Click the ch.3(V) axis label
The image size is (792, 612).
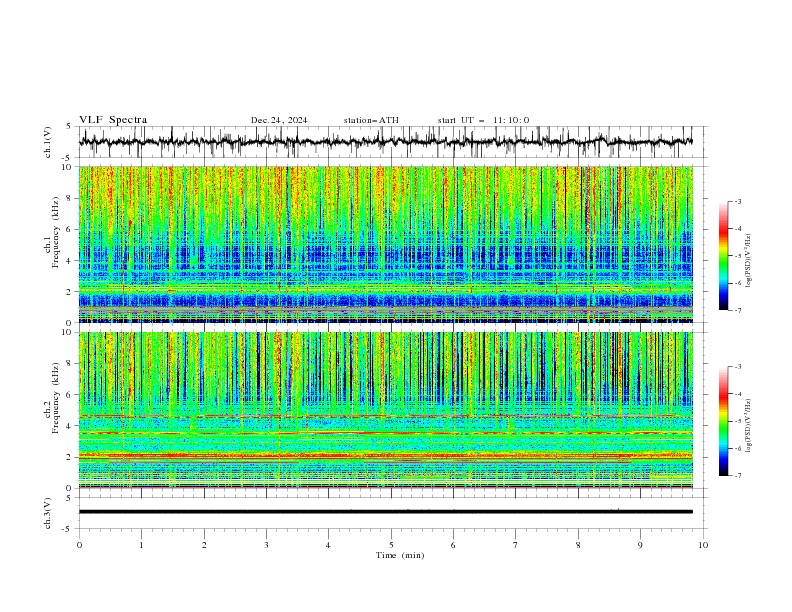[x=47, y=513]
